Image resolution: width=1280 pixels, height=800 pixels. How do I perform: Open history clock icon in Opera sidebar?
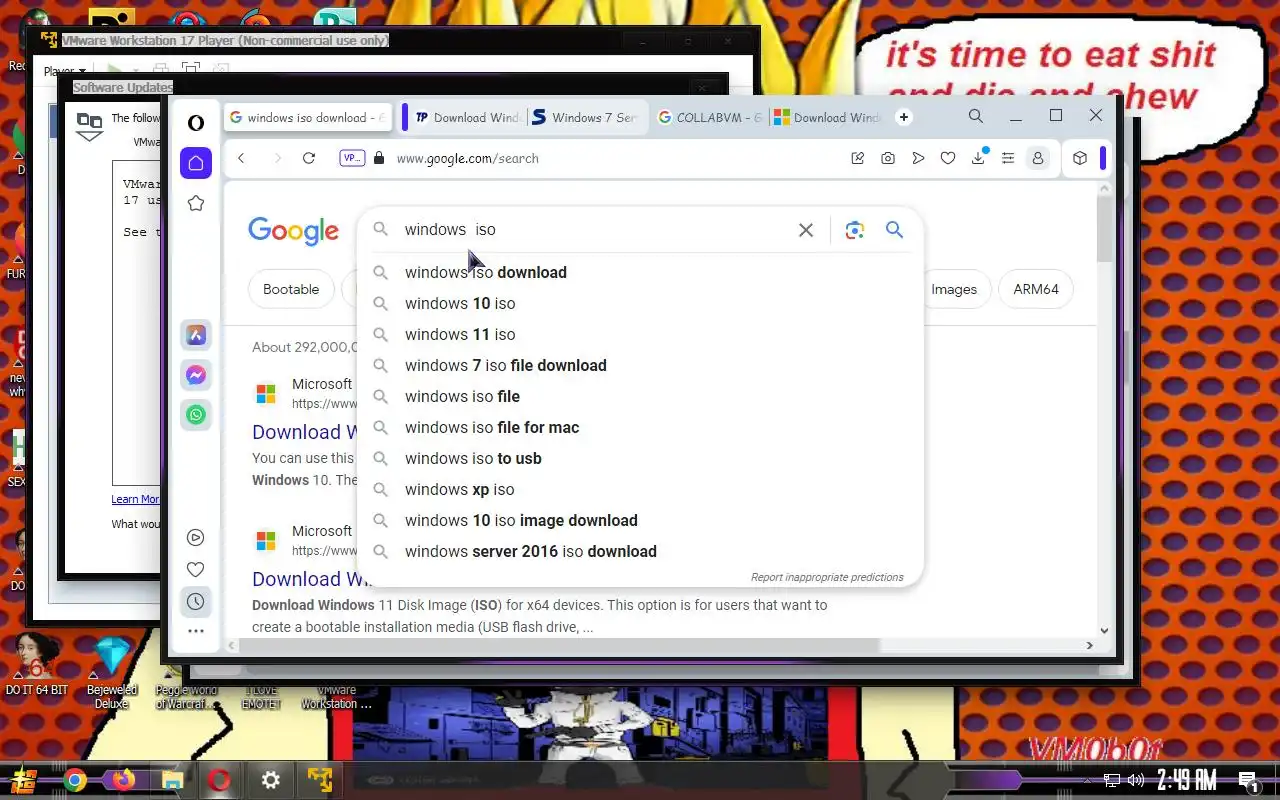point(196,601)
